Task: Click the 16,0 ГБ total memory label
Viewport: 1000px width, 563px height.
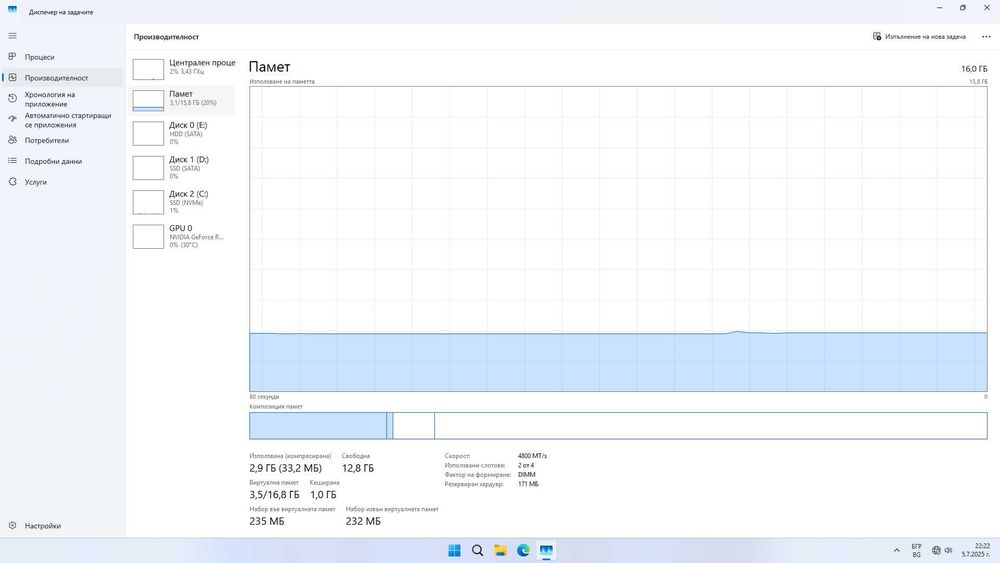Action: [974, 69]
